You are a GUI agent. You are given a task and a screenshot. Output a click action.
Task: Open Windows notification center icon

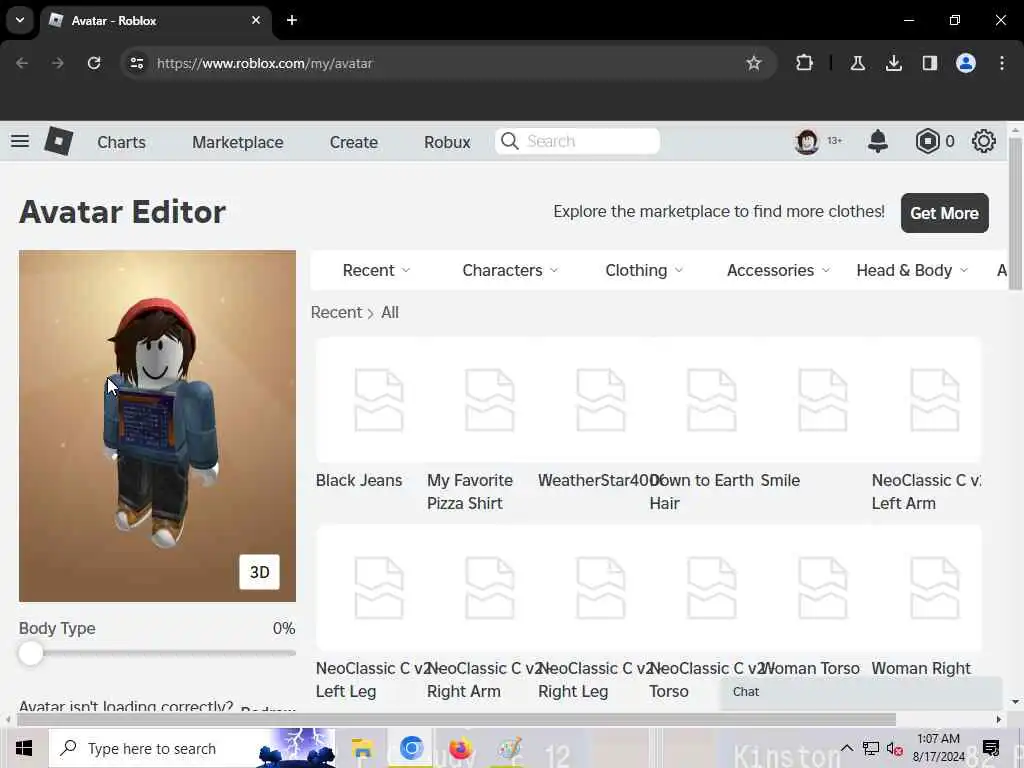pyautogui.click(x=991, y=748)
